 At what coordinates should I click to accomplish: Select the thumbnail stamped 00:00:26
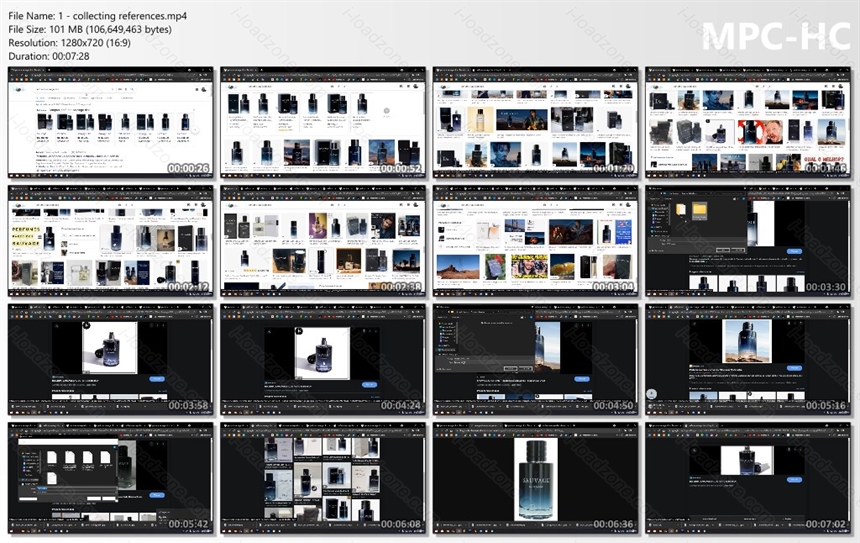point(110,123)
